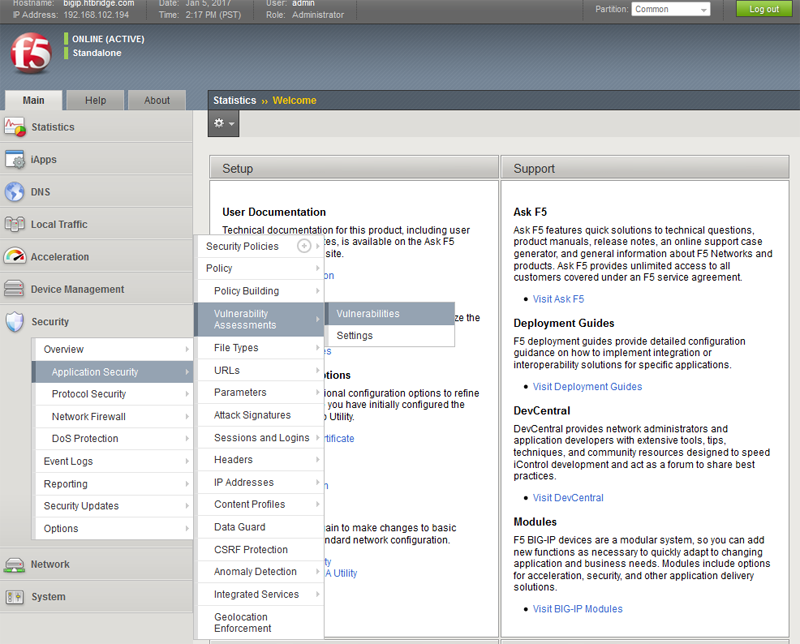Select the iApps sidebar icon
Image resolution: width=800 pixels, height=644 pixels.
[x=15, y=160]
